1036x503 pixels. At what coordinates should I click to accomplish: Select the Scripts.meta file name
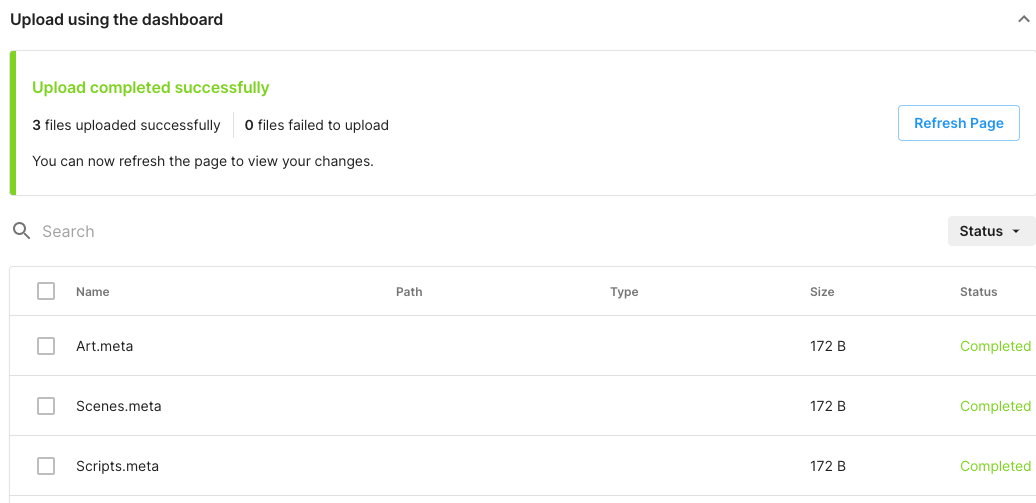117,466
